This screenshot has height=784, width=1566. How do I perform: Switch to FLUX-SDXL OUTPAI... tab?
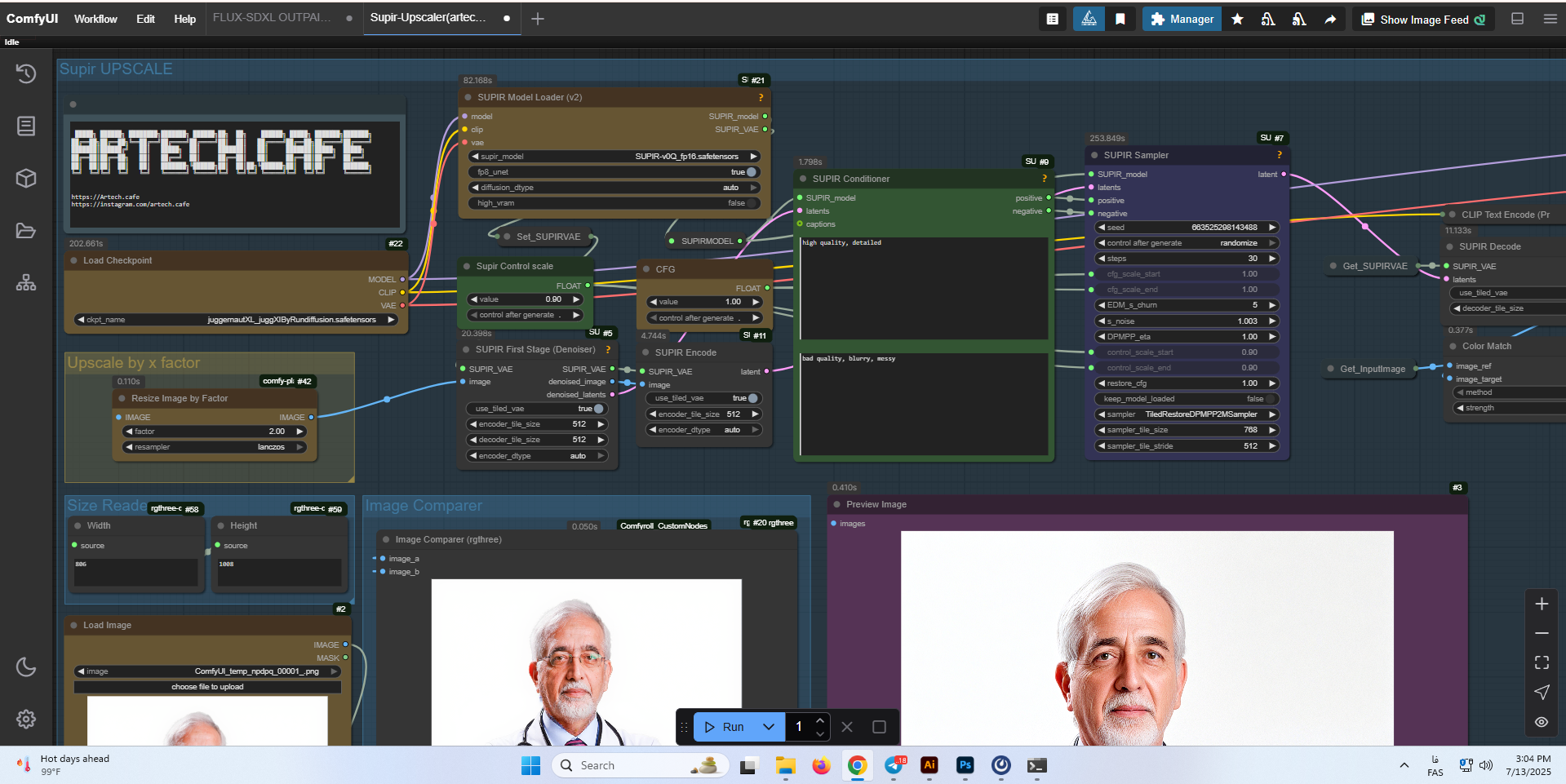point(272,18)
